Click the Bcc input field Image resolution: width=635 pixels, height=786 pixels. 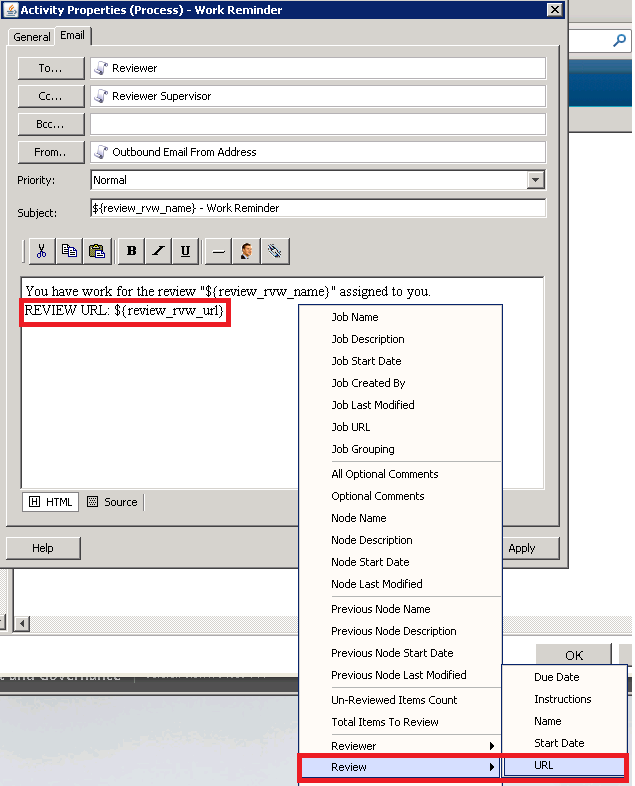[317, 124]
